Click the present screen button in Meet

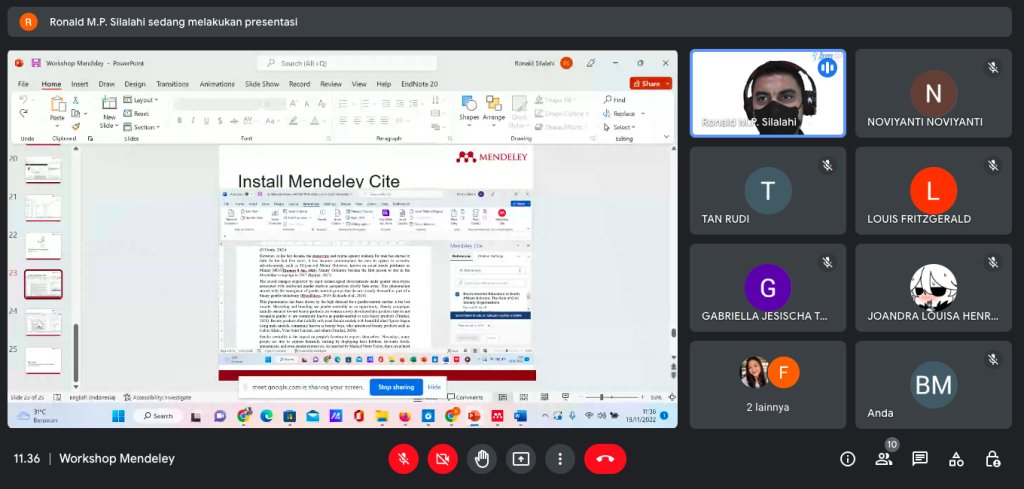click(x=520, y=459)
